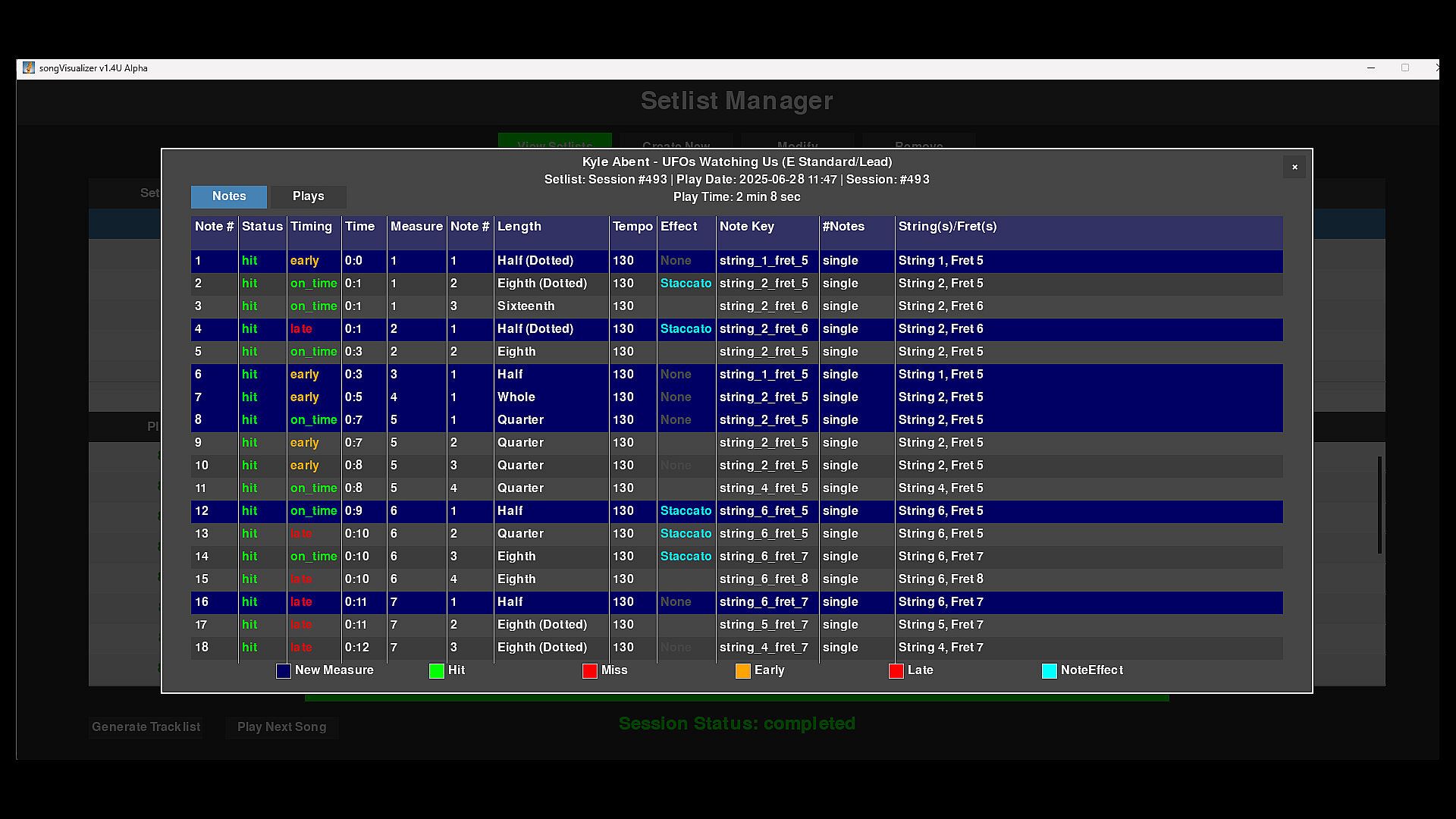Click the New Measure blue legend swatch
Viewport: 1456px width, 819px height.
(284, 671)
